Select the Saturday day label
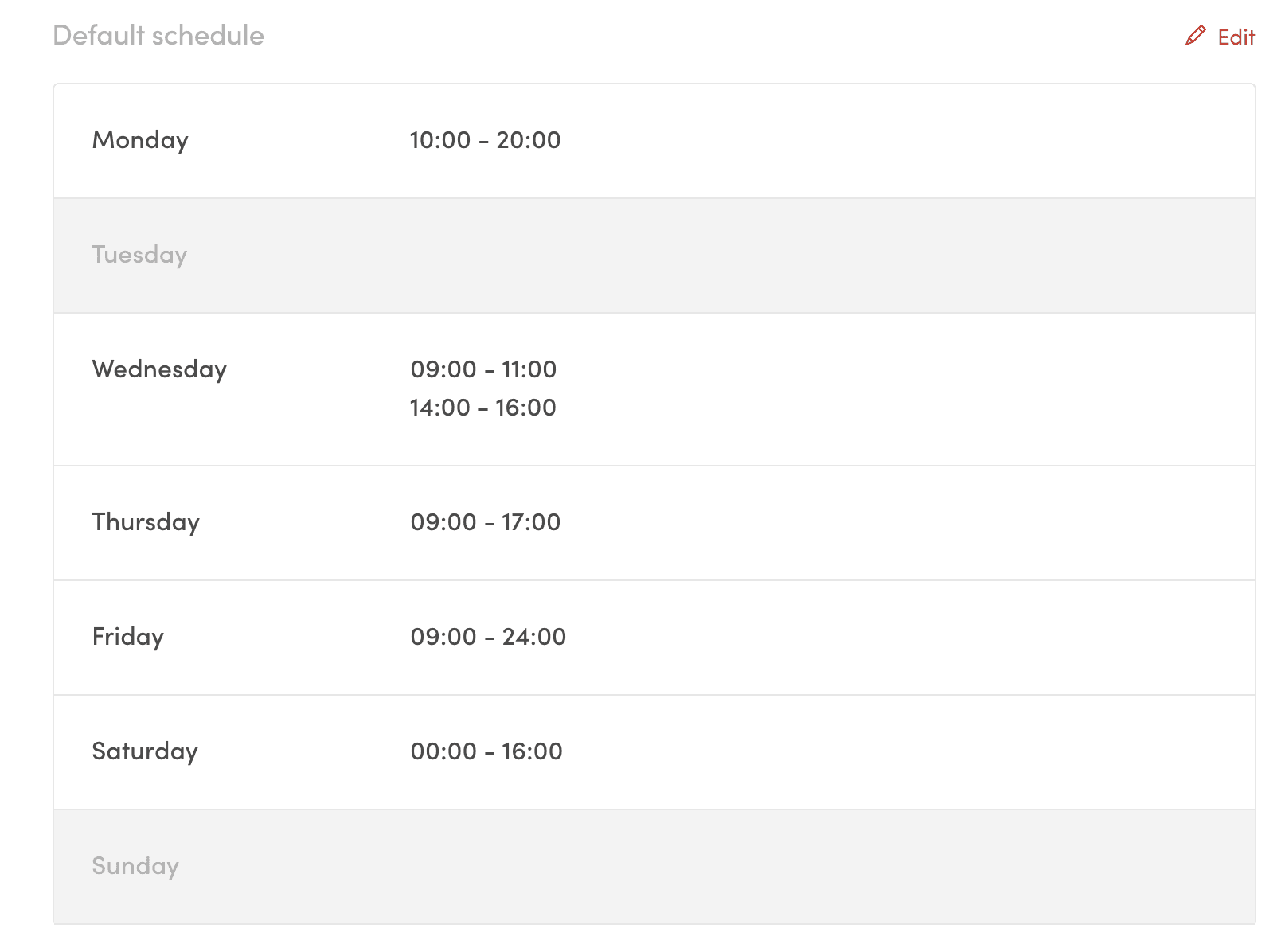1285x952 pixels. (x=145, y=751)
